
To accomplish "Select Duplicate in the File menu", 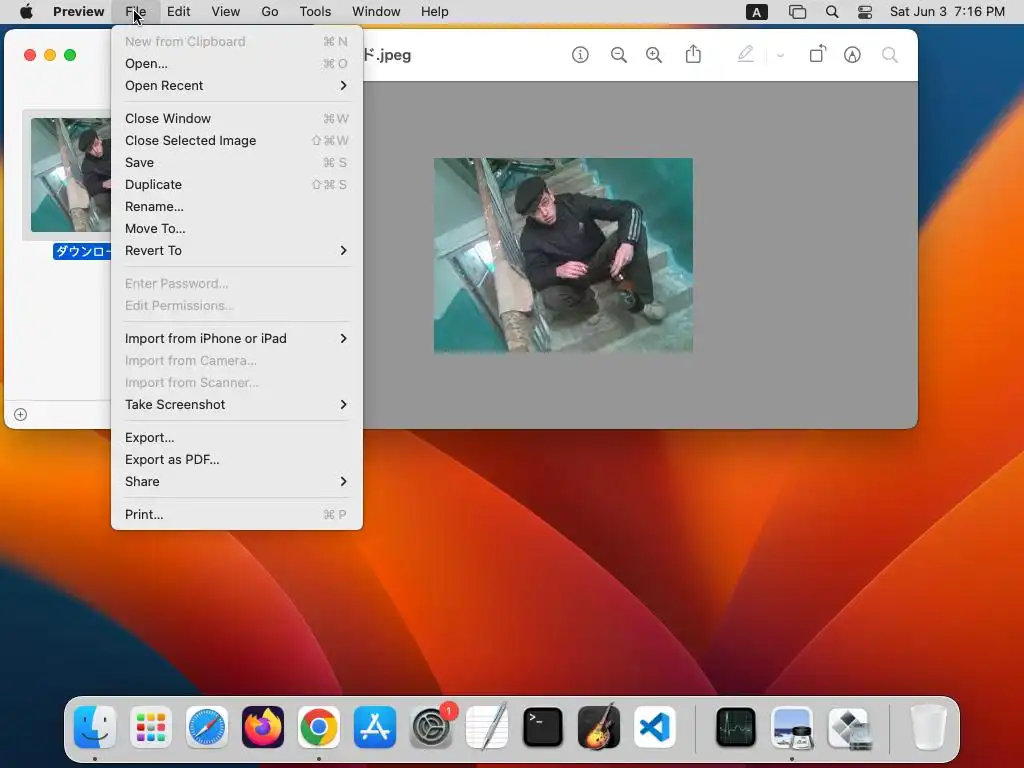I will point(236,185).
